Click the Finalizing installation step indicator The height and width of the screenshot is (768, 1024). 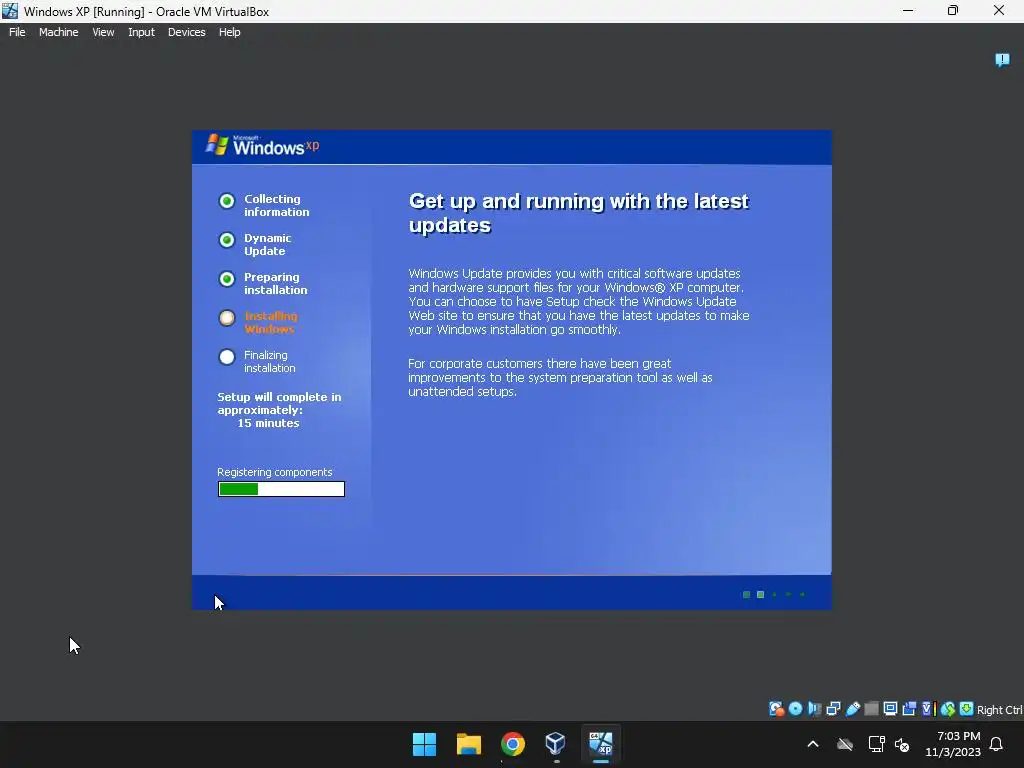(227, 357)
